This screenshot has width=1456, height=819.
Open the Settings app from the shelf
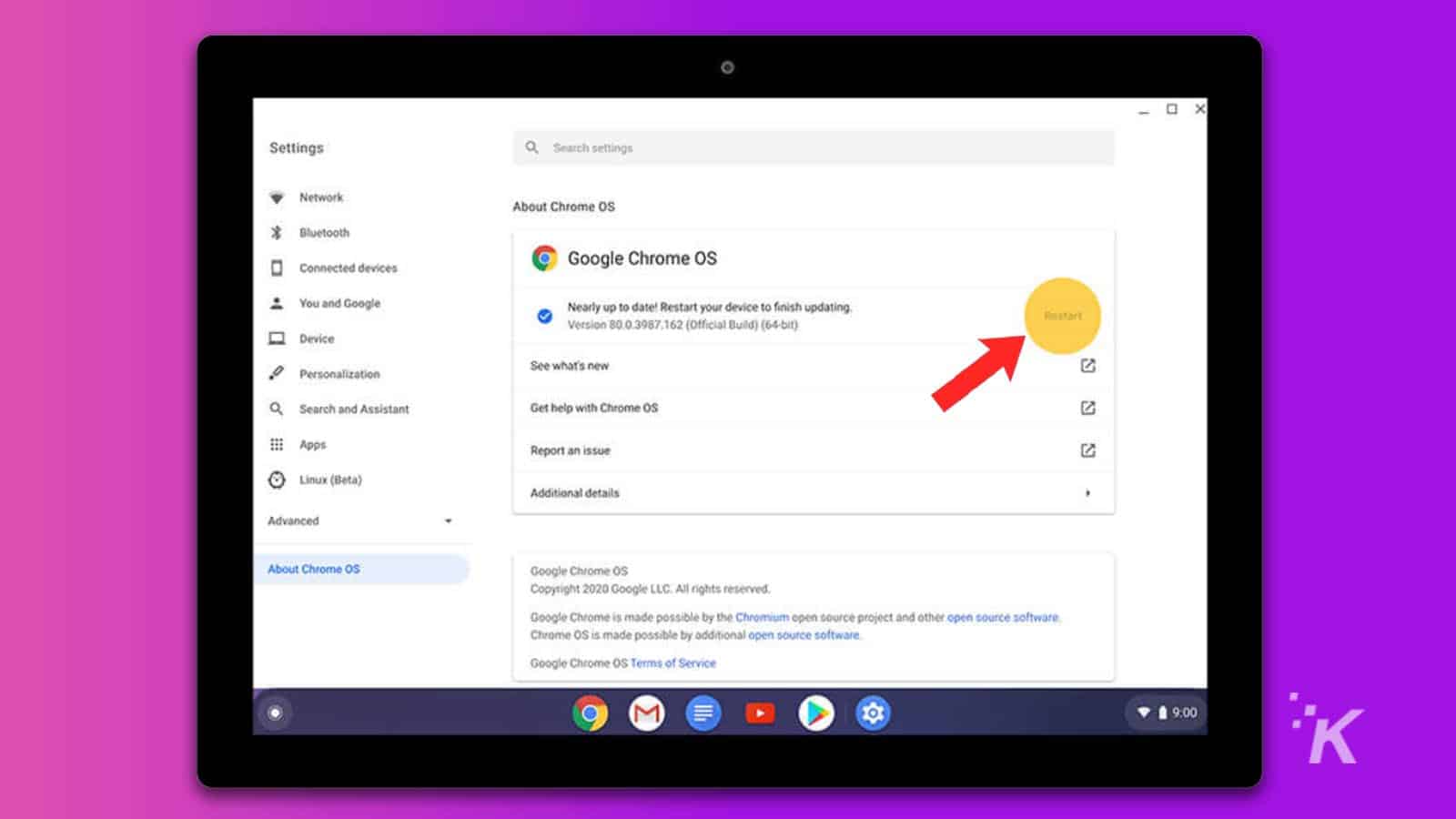point(873,713)
